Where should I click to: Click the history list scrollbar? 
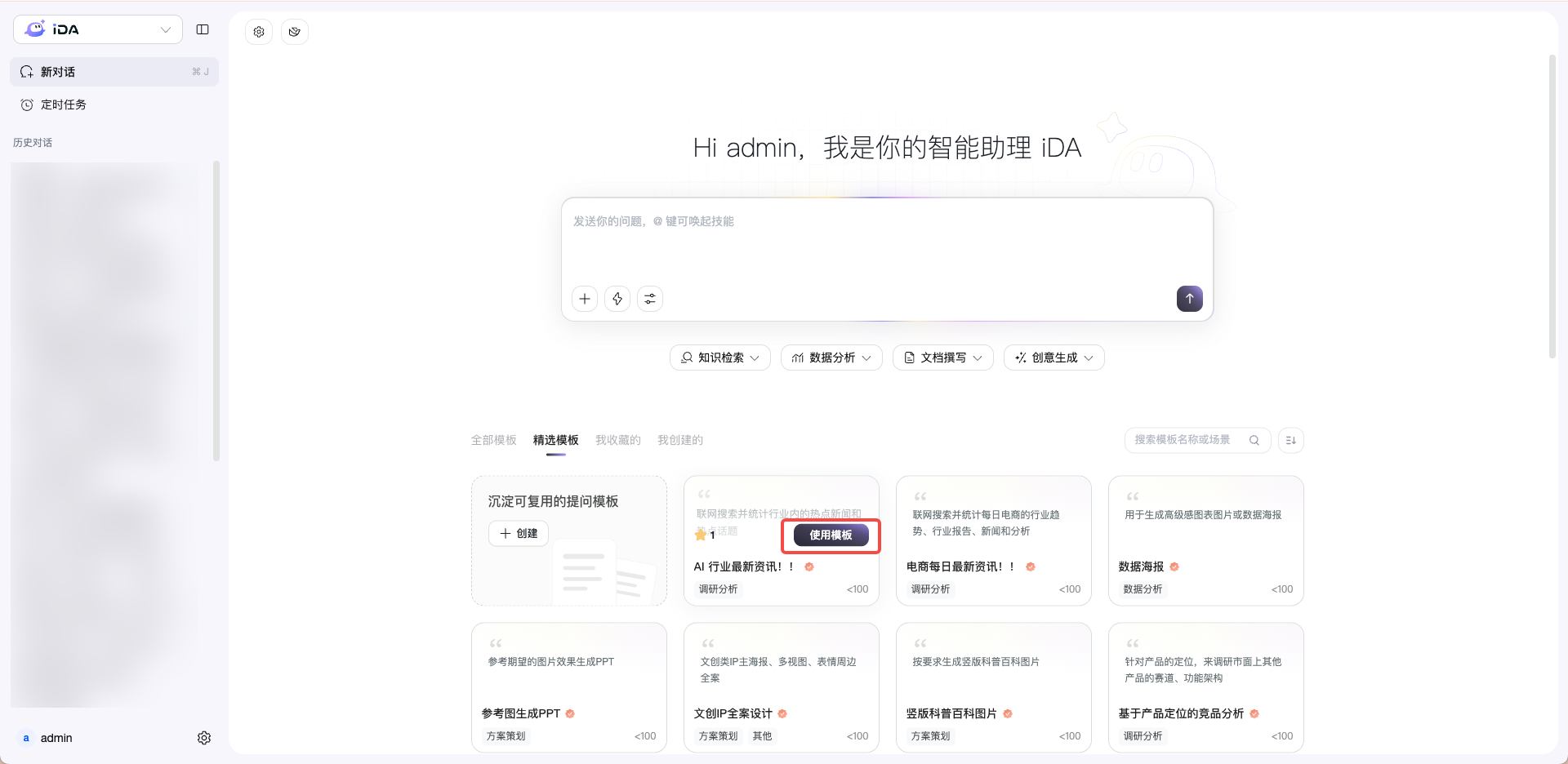tap(216, 311)
